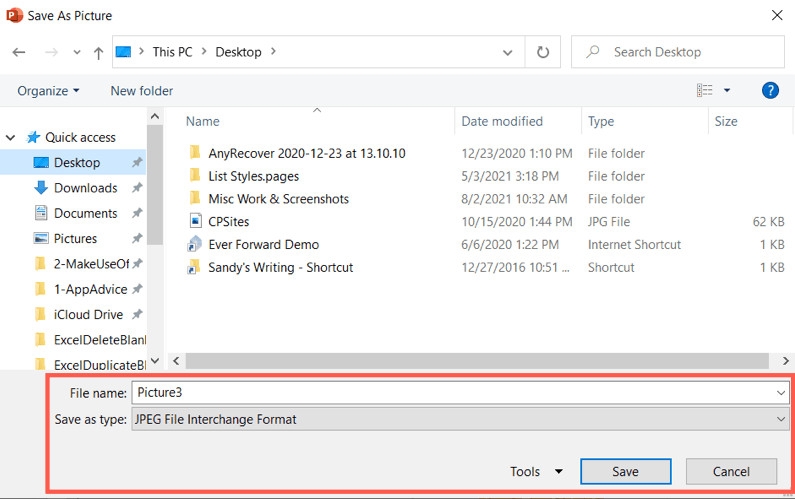This screenshot has height=499, width=795.
Task: Click the Ever Forward Demo shortcut icon
Action: coord(195,244)
